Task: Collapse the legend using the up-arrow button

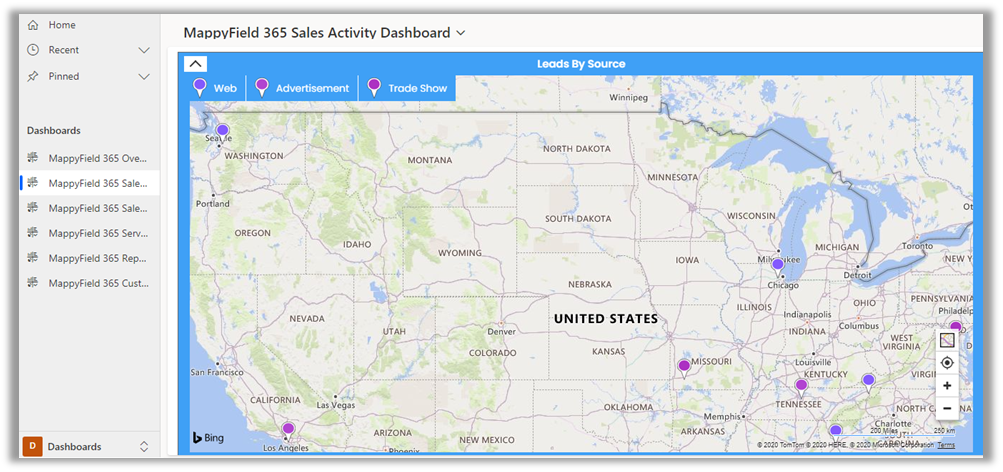Action: [196, 64]
